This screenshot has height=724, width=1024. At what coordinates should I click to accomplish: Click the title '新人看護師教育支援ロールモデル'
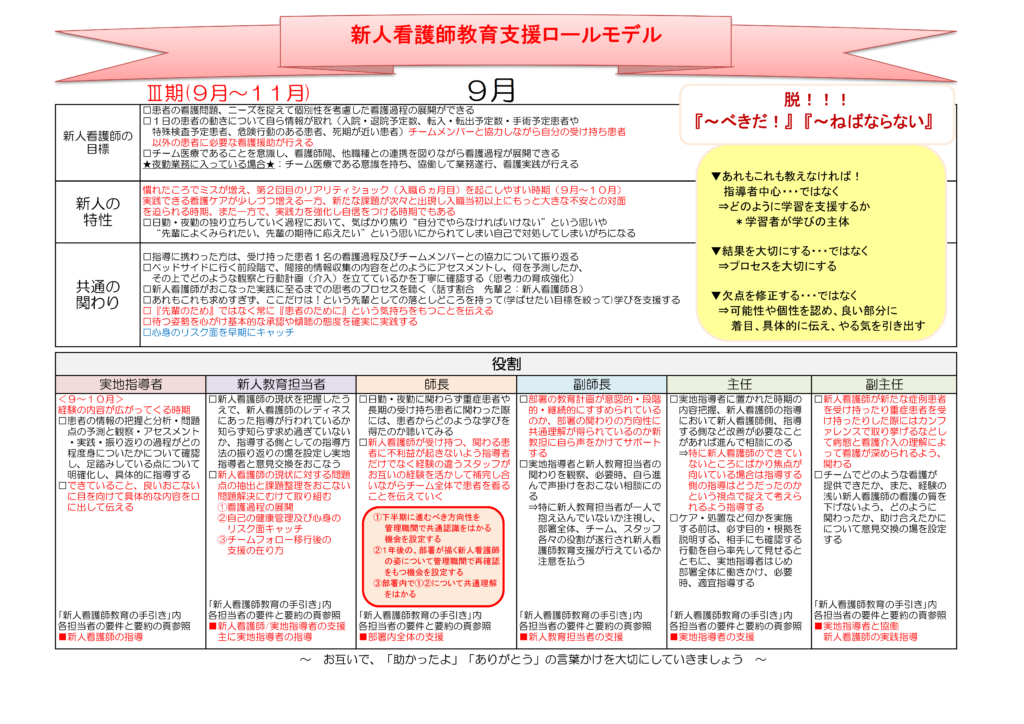pyautogui.click(x=505, y=35)
